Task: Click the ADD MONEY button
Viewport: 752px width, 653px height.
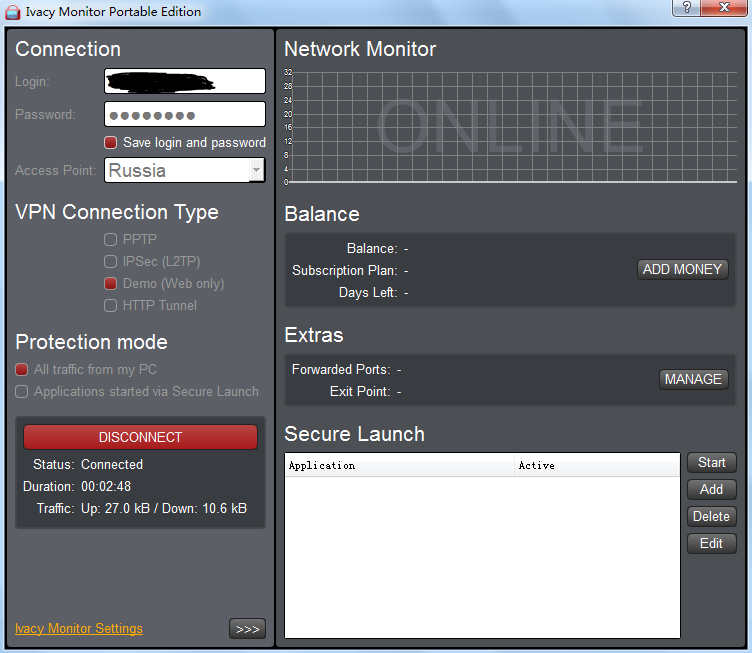Action: pos(682,269)
